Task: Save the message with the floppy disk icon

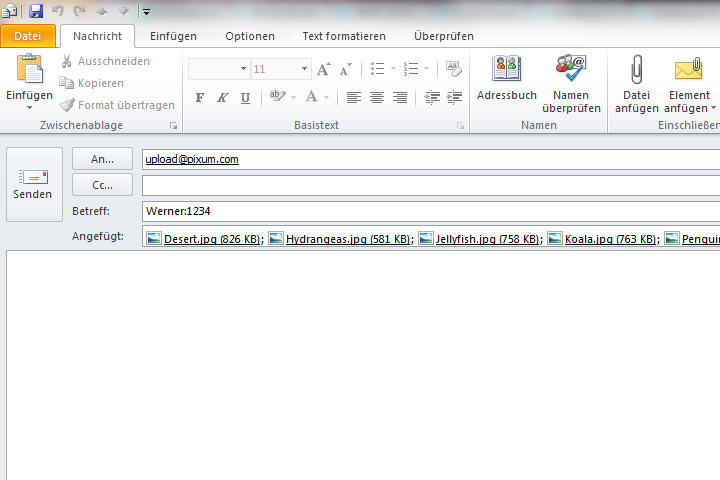Action: click(x=36, y=11)
